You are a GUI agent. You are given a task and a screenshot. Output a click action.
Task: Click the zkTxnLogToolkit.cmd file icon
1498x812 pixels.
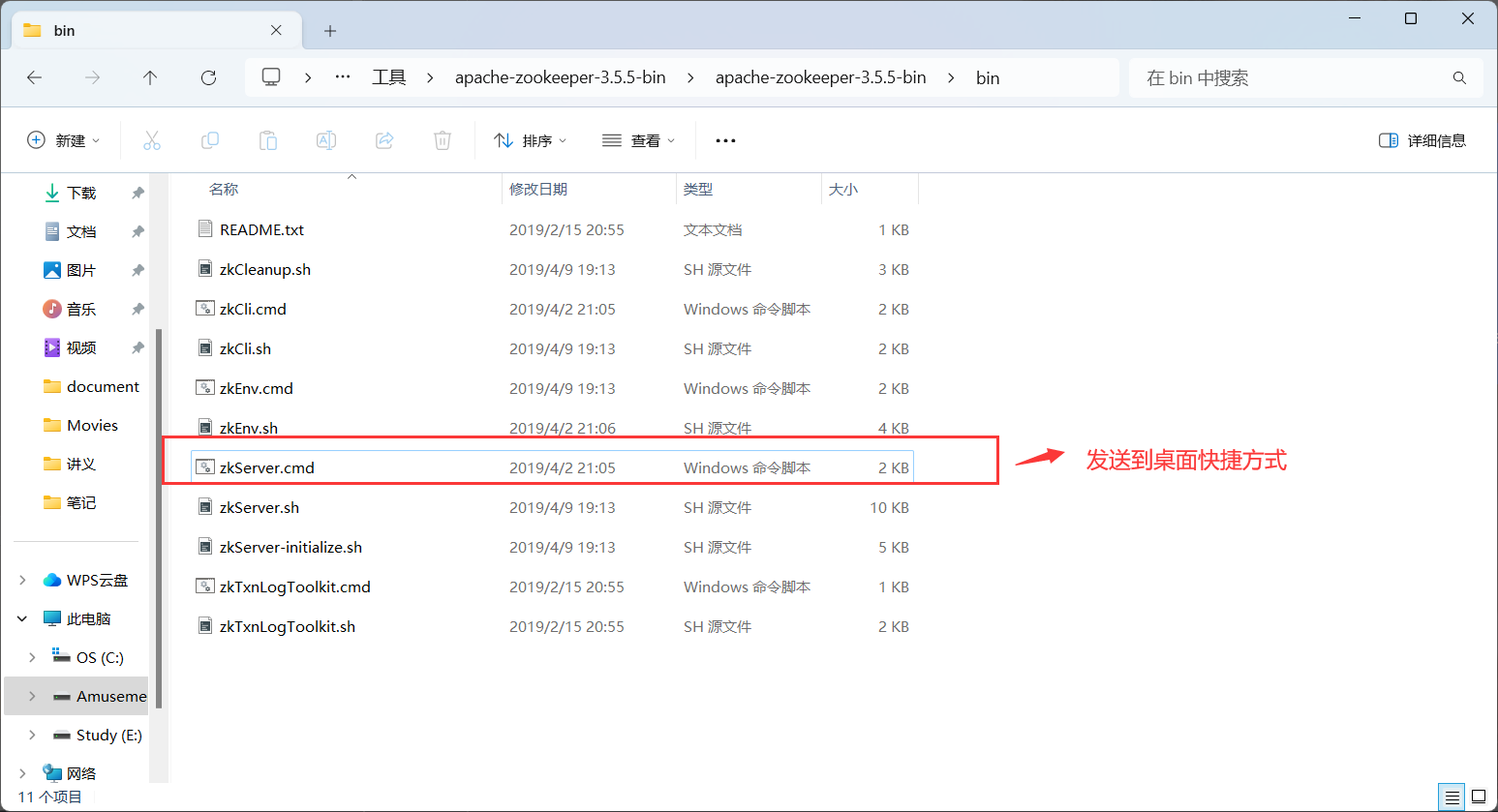tap(204, 586)
